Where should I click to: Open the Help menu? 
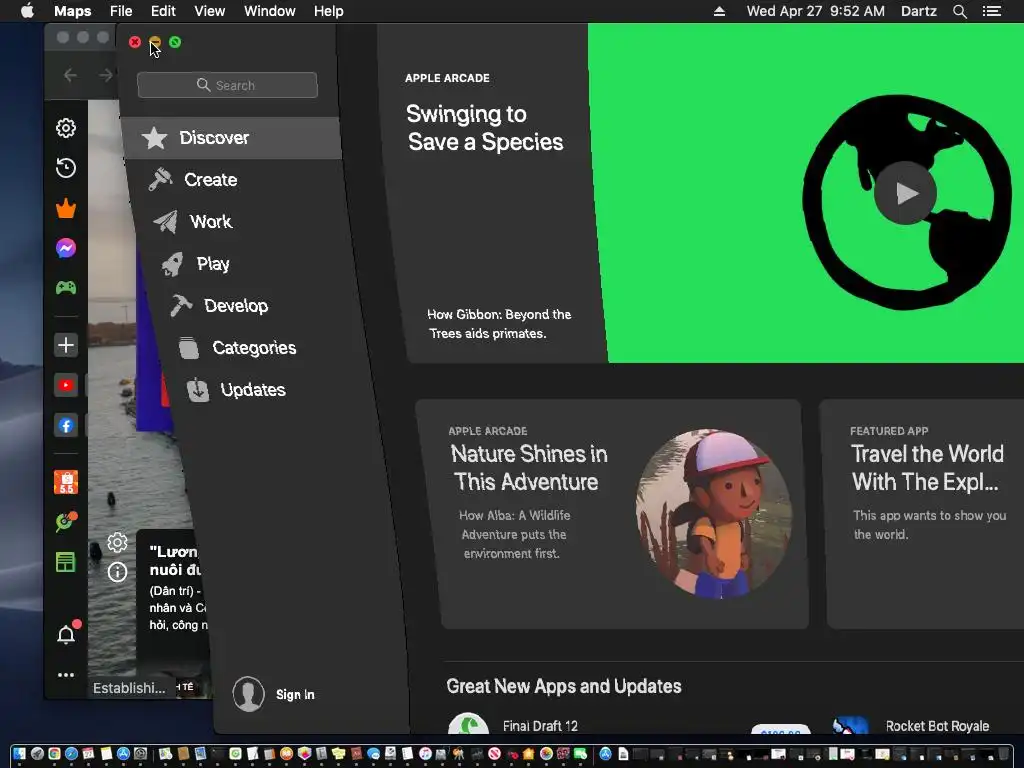point(328,11)
